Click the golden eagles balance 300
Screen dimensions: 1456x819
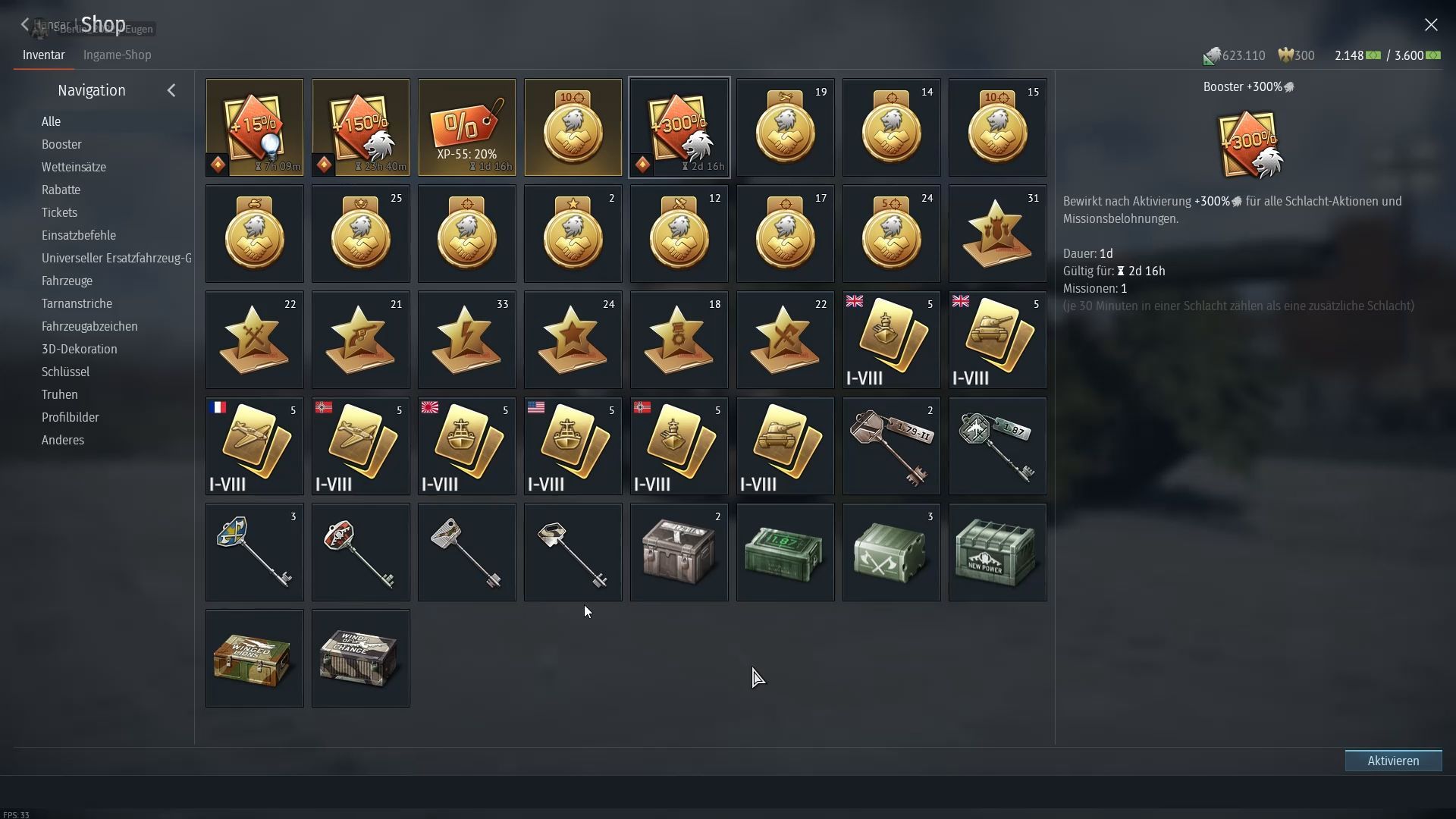pyautogui.click(x=1296, y=55)
